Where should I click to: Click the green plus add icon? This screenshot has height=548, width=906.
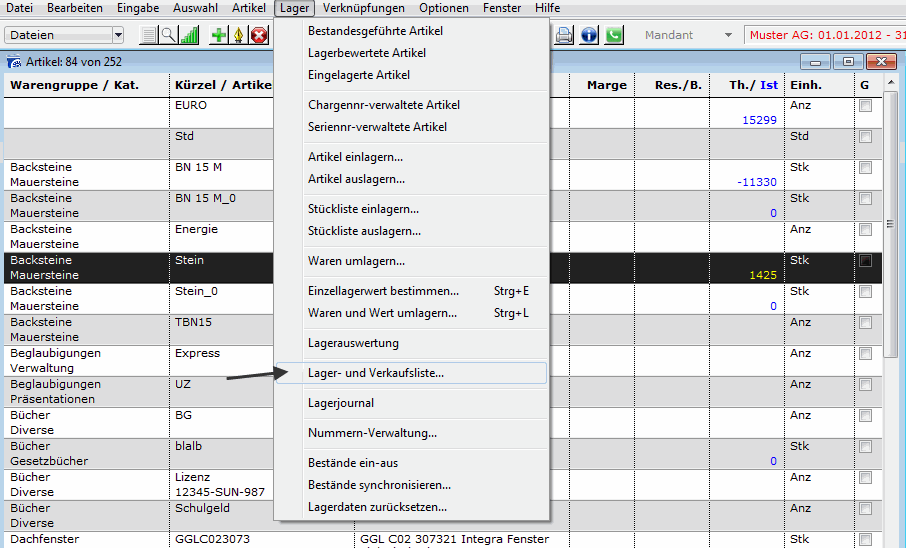pos(219,35)
